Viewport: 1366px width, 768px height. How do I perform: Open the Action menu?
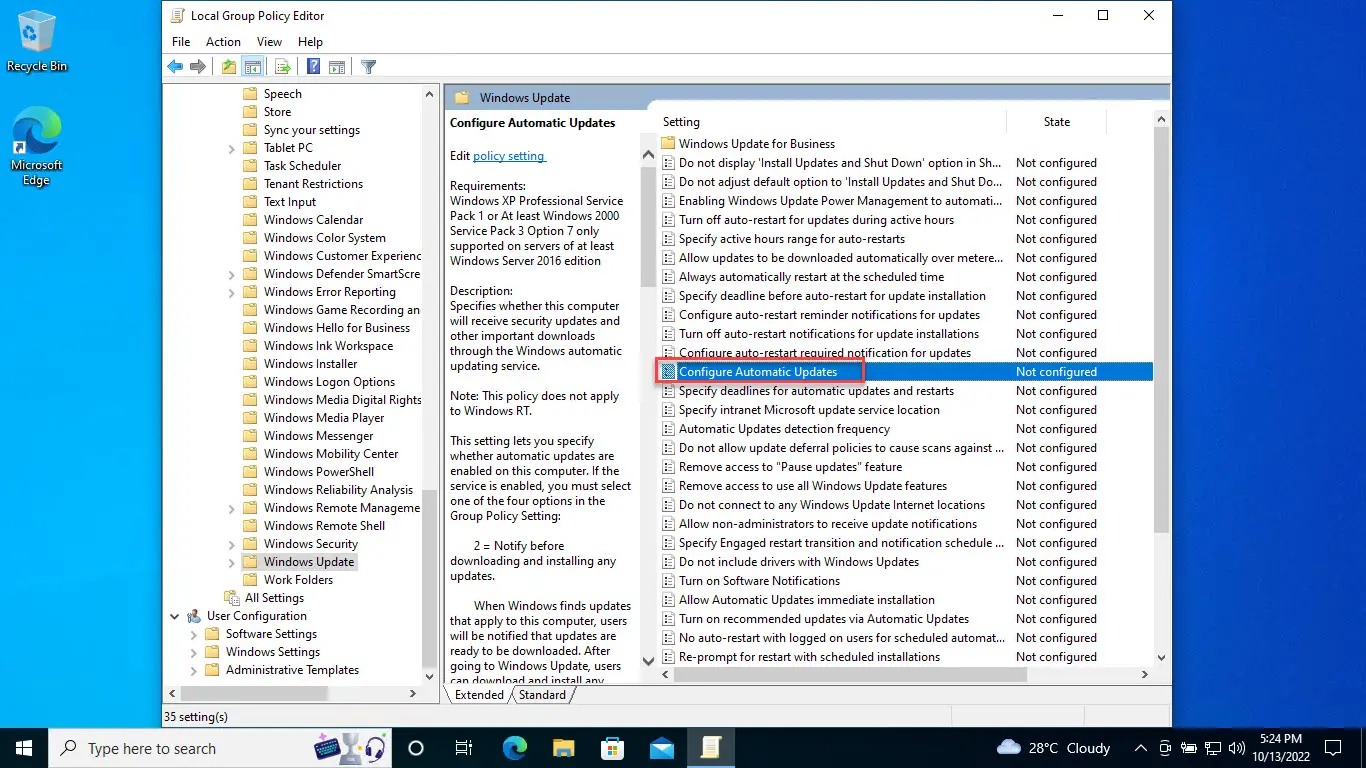click(x=223, y=42)
